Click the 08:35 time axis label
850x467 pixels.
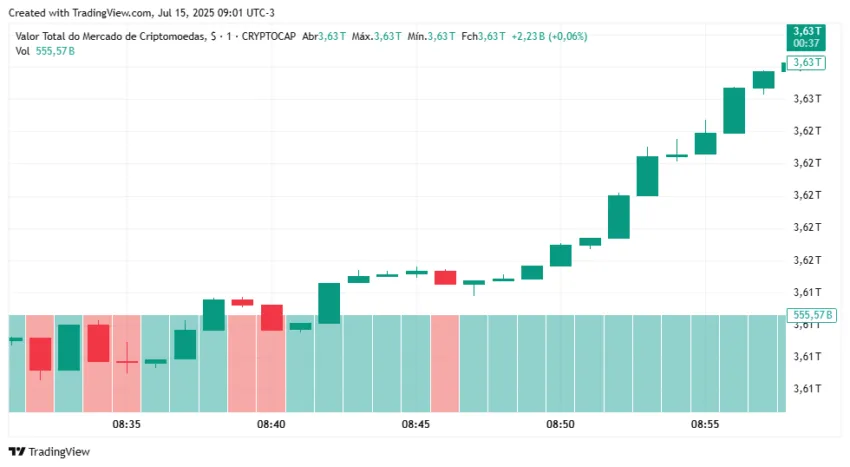[x=126, y=424]
